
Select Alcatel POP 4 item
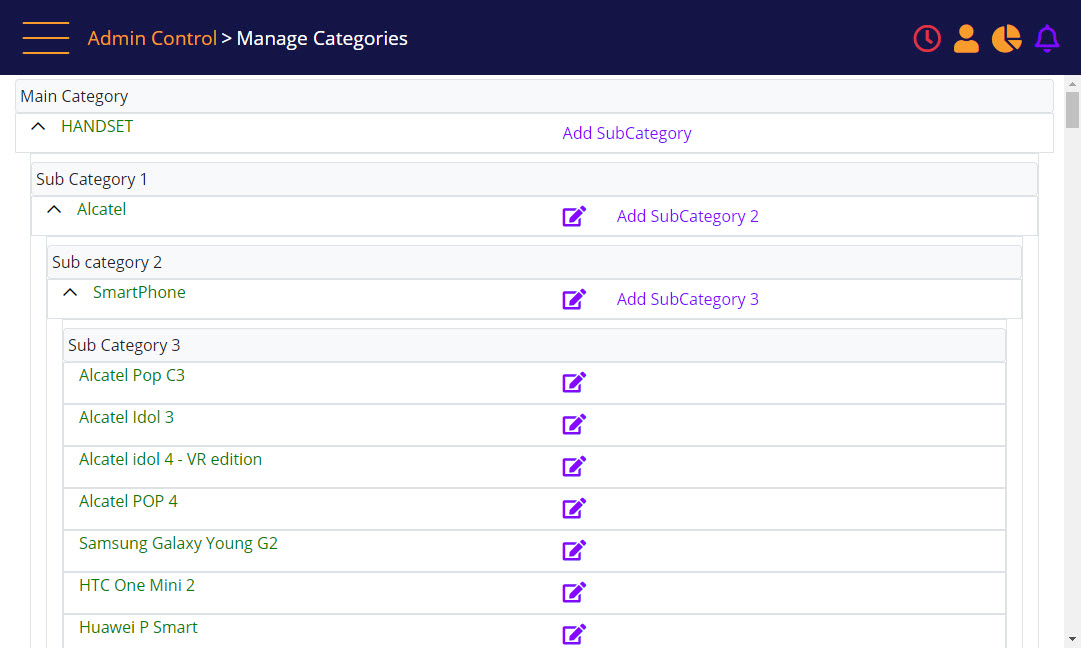click(128, 502)
